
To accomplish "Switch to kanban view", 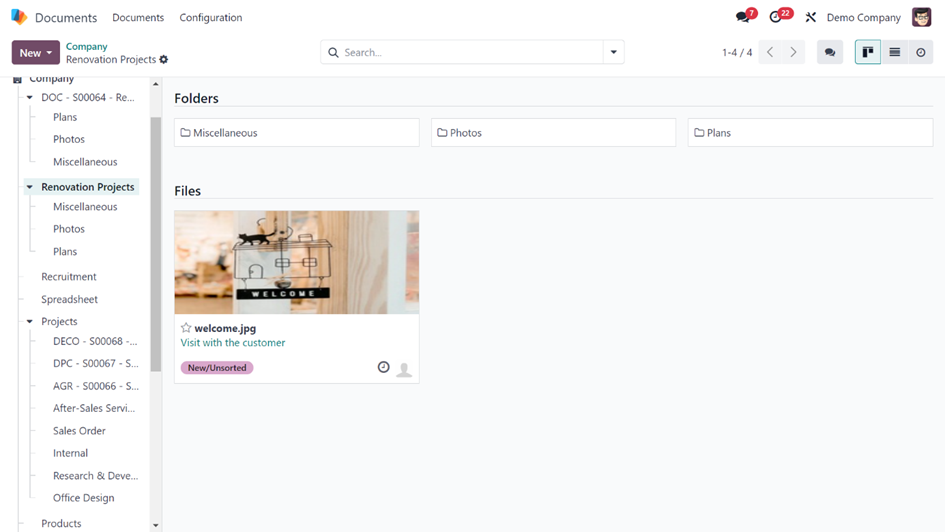I will 868,52.
